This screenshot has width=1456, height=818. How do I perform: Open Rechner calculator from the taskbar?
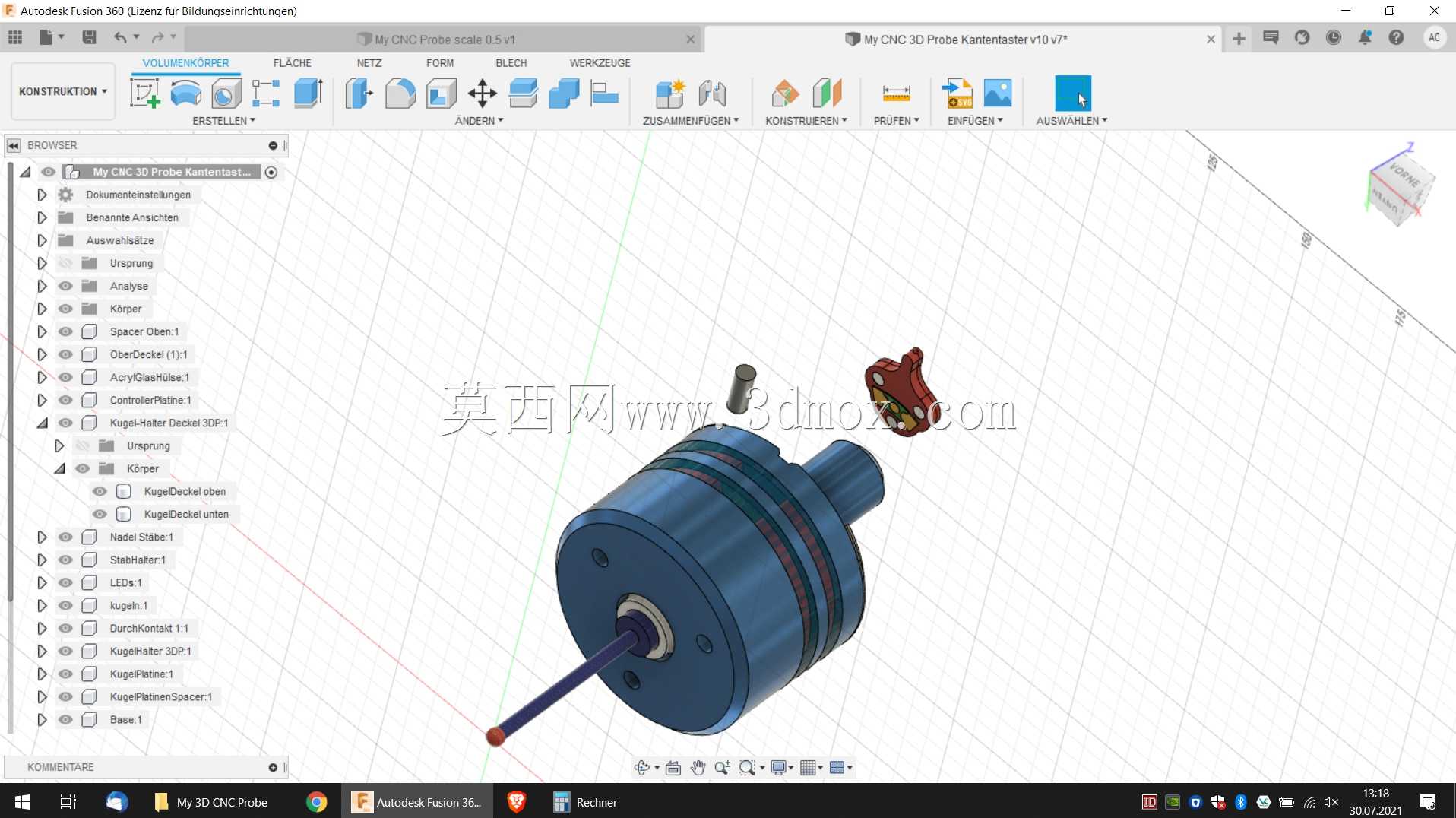[x=585, y=802]
